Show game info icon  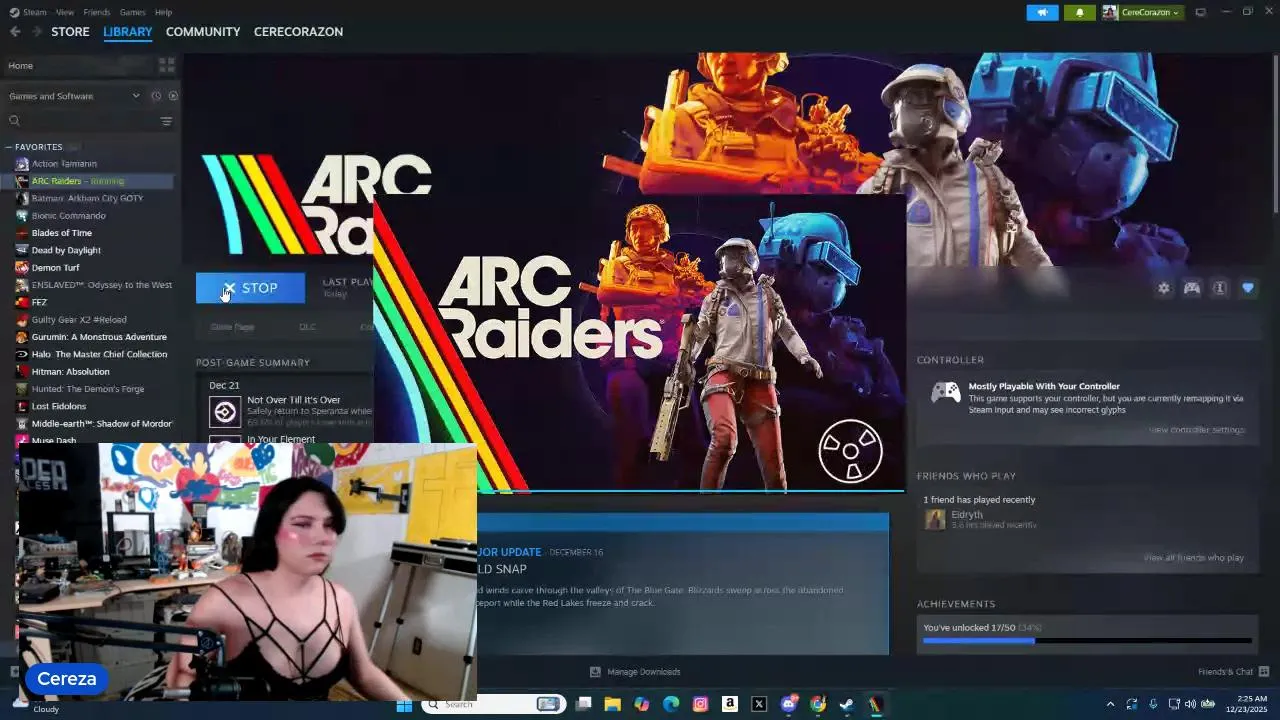1220,288
